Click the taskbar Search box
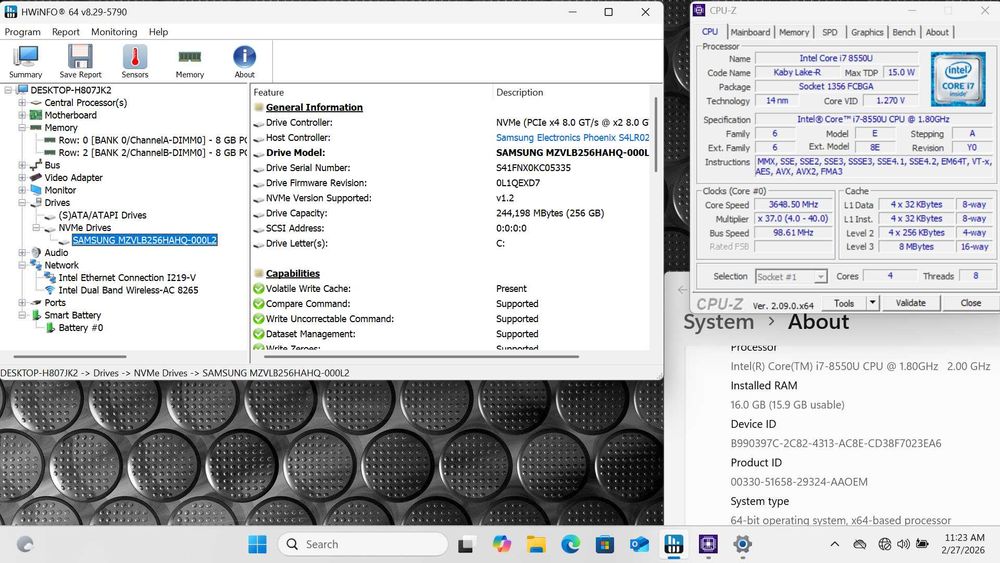Screen dimensions: 1000x563 coord(363,545)
